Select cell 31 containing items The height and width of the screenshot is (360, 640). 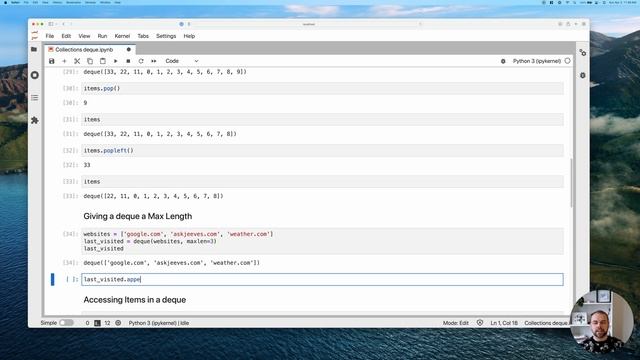click(x=322, y=120)
